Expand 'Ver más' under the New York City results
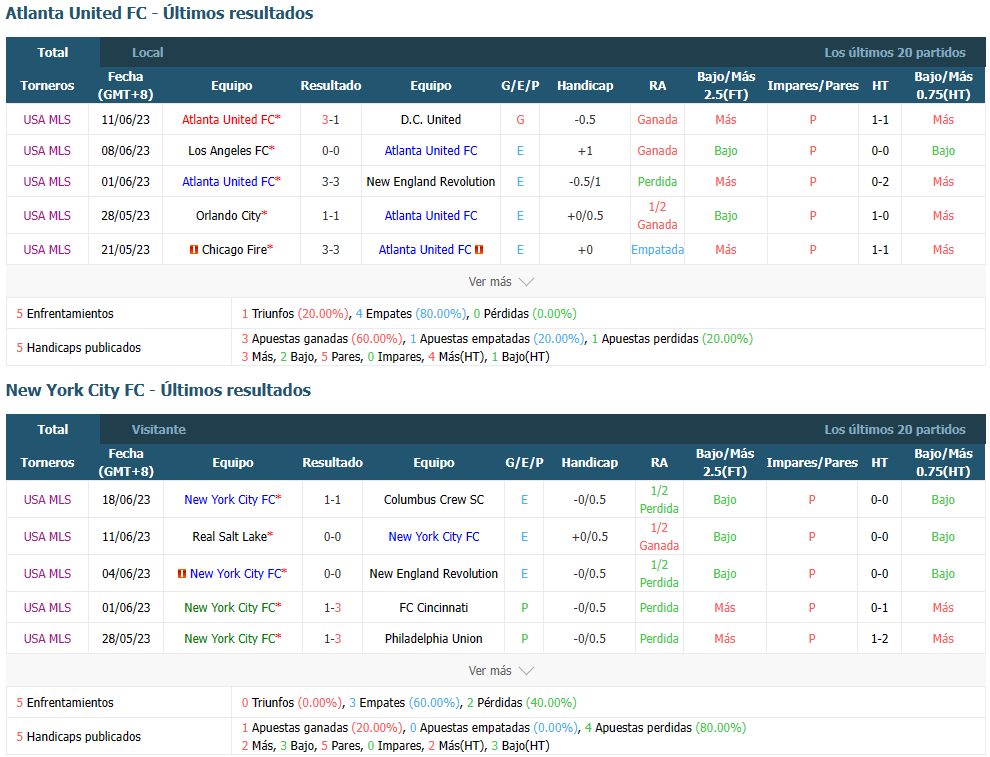This screenshot has height=757, width=990. pos(501,671)
